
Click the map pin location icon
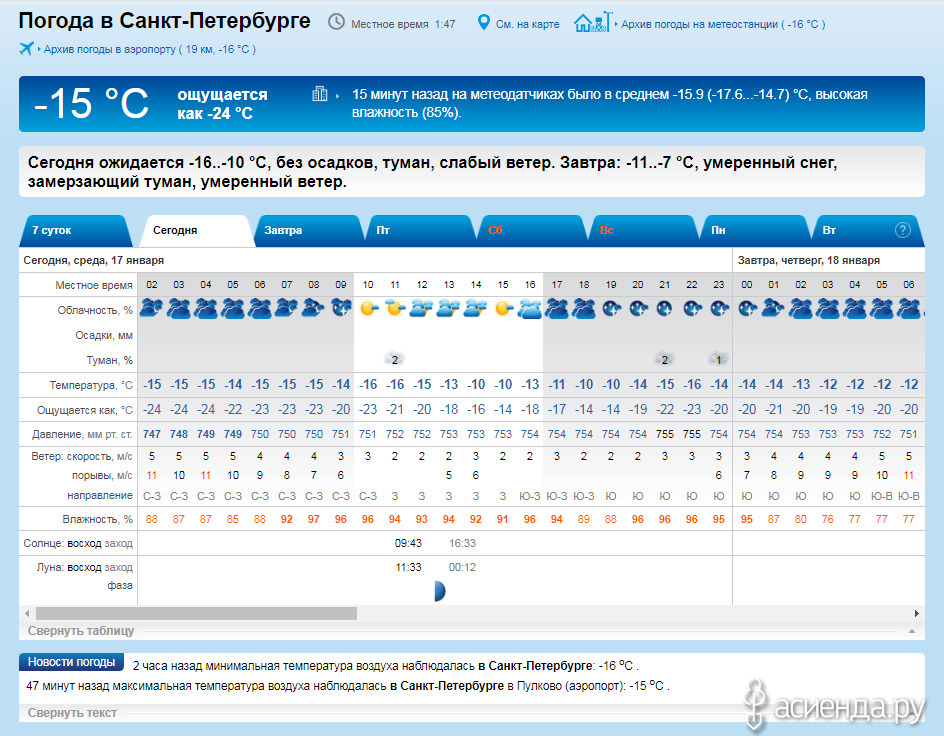click(x=483, y=23)
